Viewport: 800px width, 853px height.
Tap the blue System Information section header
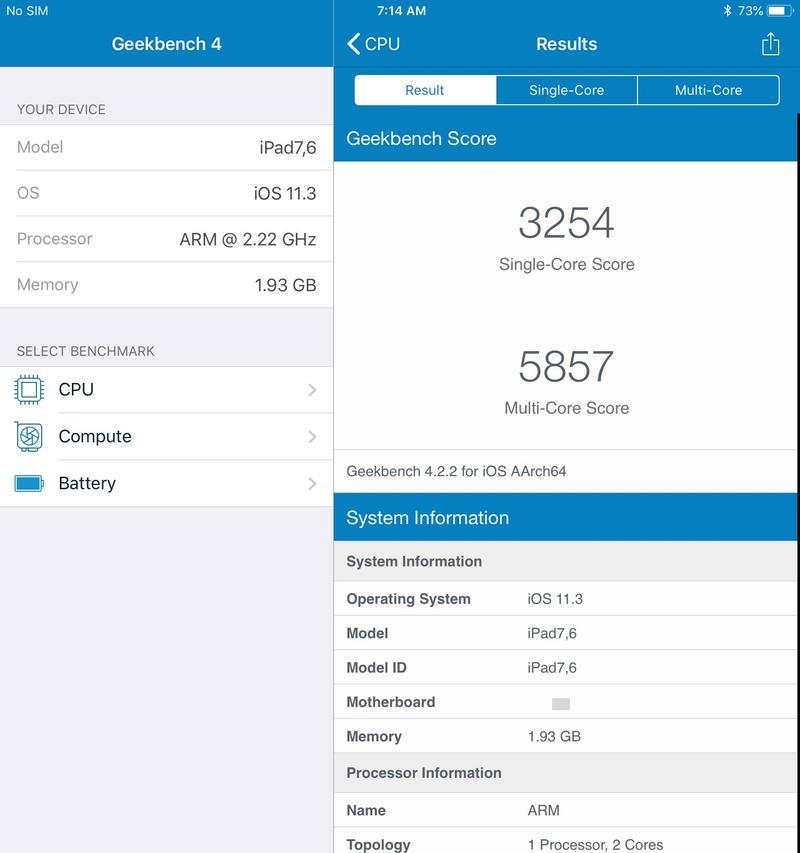pos(566,517)
